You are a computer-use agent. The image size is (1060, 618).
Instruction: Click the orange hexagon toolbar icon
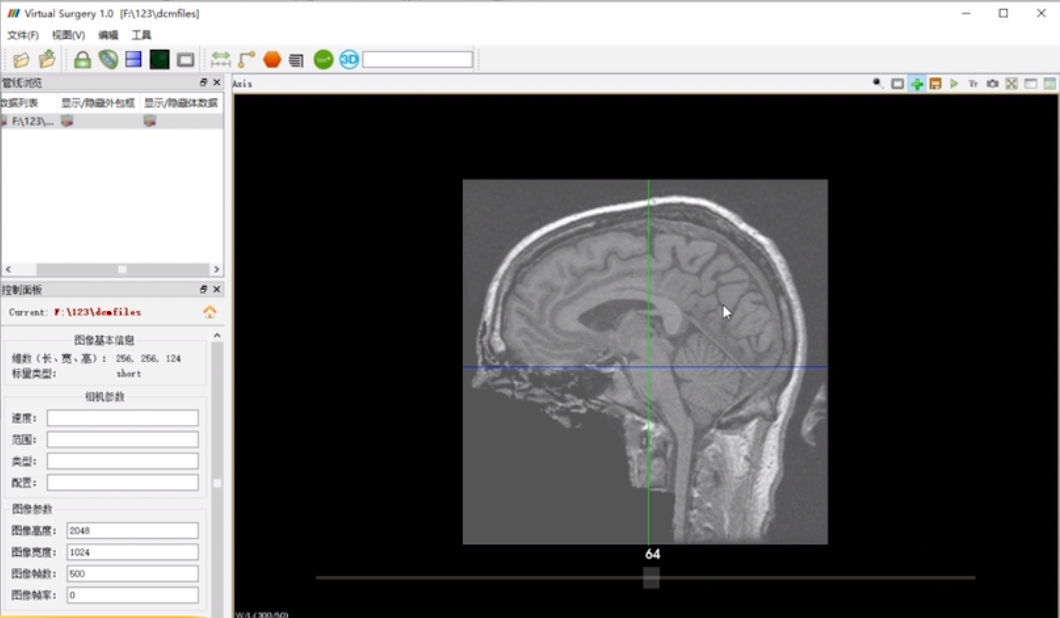point(272,60)
